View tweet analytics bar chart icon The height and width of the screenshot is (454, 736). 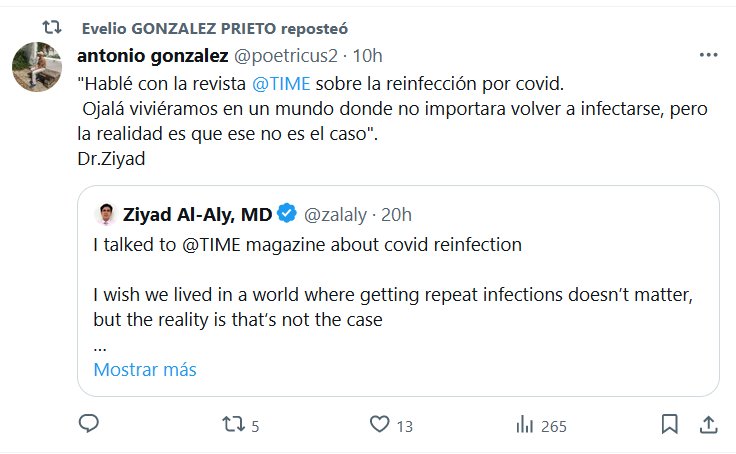coord(524,425)
